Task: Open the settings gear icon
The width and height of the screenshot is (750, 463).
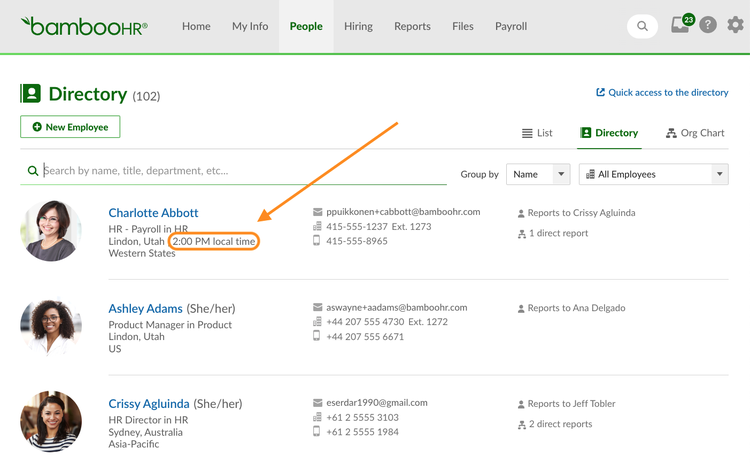Action: click(735, 24)
